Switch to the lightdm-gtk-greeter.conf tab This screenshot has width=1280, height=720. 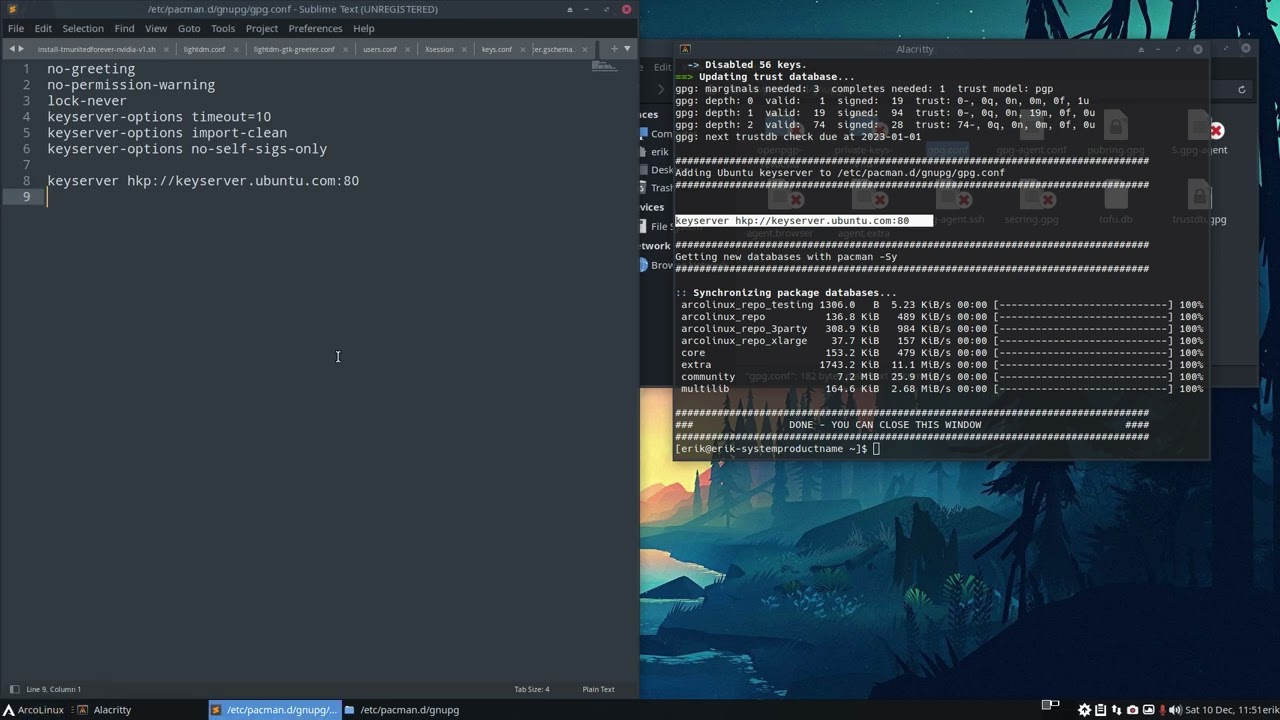[x=294, y=49]
